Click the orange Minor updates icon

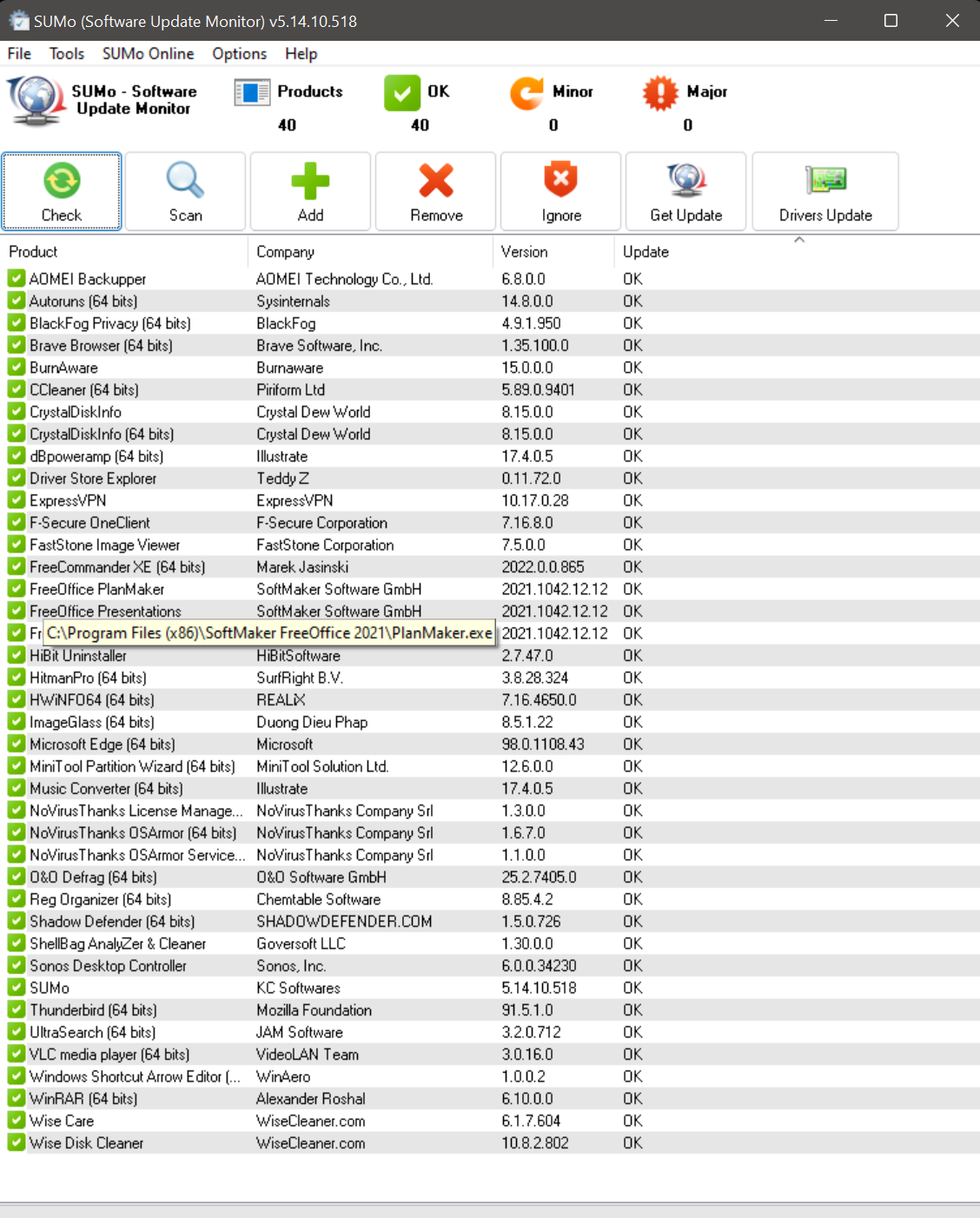(526, 92)
